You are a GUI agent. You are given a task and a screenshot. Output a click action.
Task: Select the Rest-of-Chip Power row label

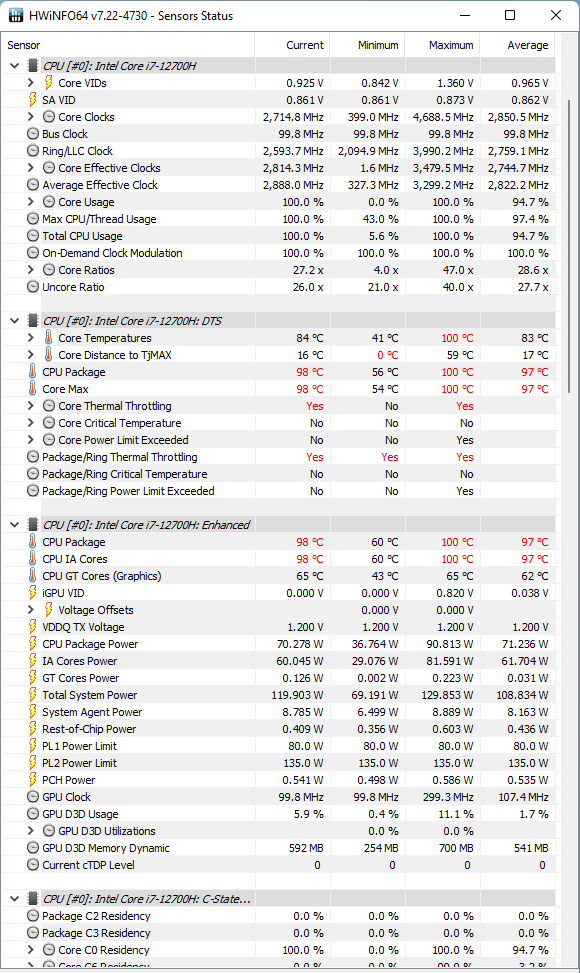tap(89, 729)
